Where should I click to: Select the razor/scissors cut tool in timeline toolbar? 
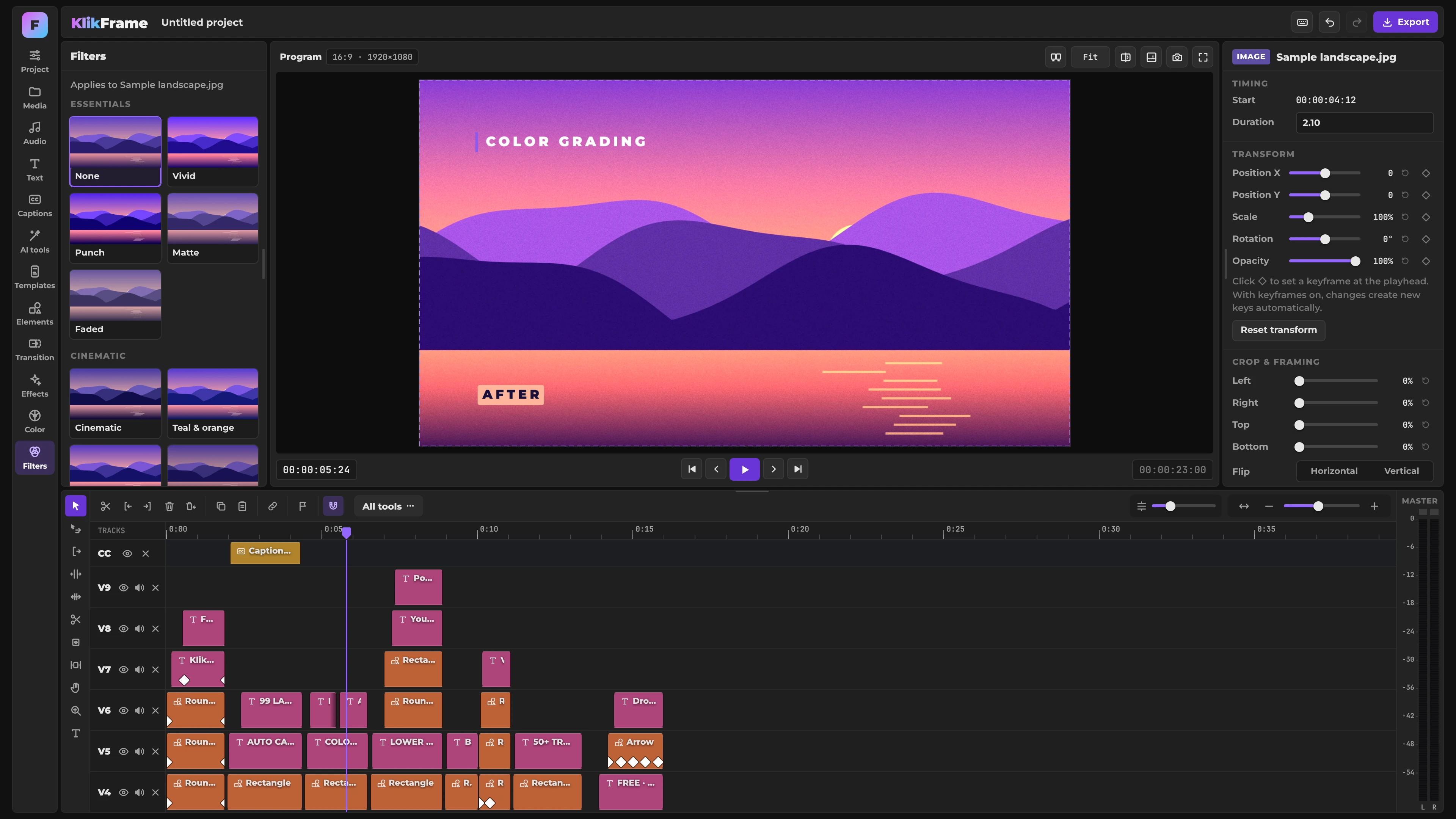(106, 506)
